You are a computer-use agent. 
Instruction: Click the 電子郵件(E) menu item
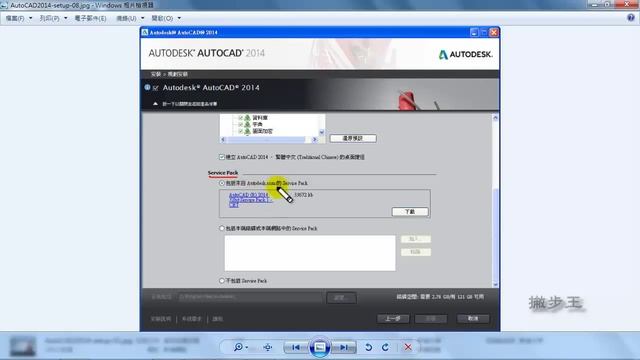click(90, 18)
